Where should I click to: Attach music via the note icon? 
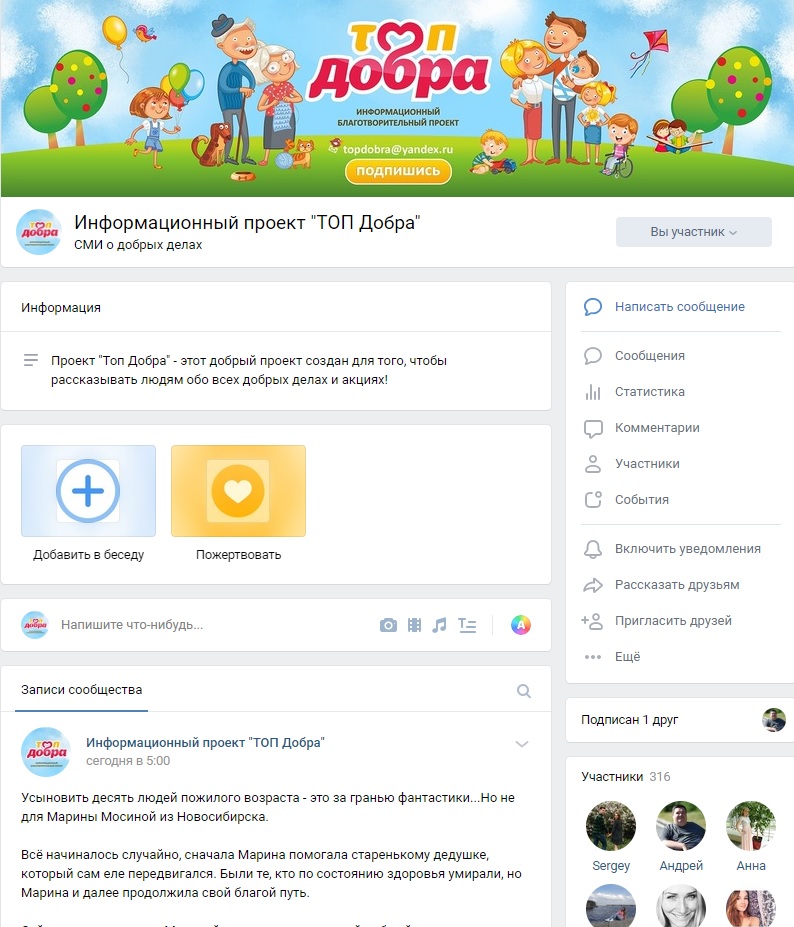[439, 625]
